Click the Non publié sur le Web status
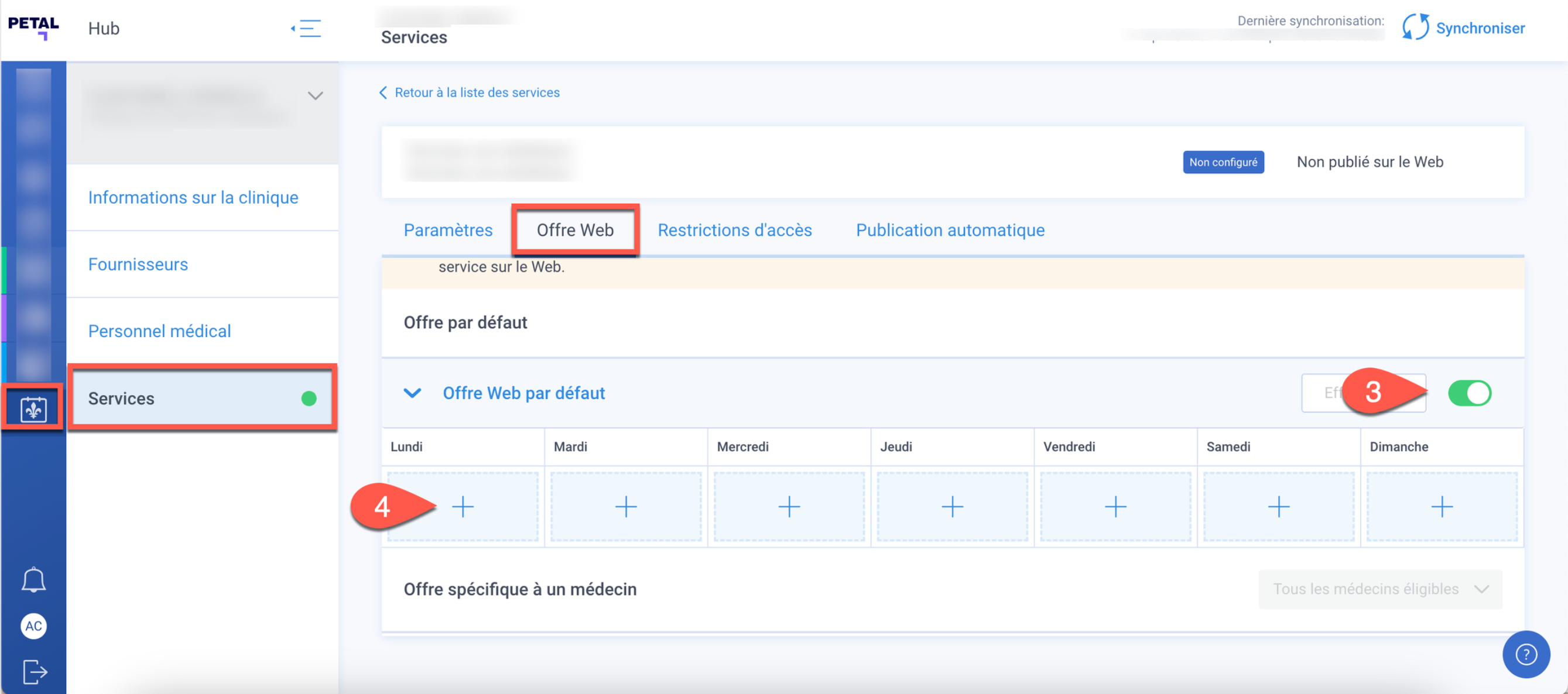This screenshot has width=1568, height=694. (1370, 162)
